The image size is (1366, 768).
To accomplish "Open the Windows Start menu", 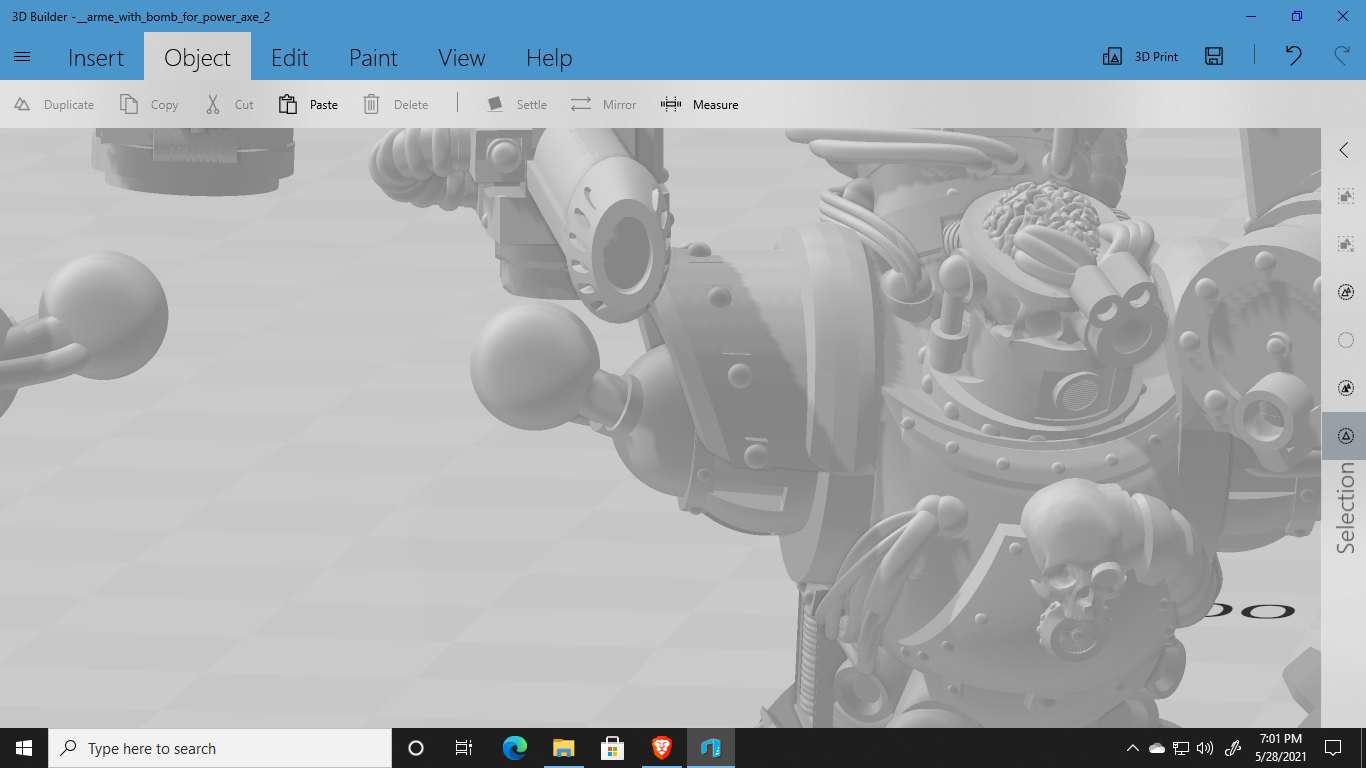I will [24, 748].
